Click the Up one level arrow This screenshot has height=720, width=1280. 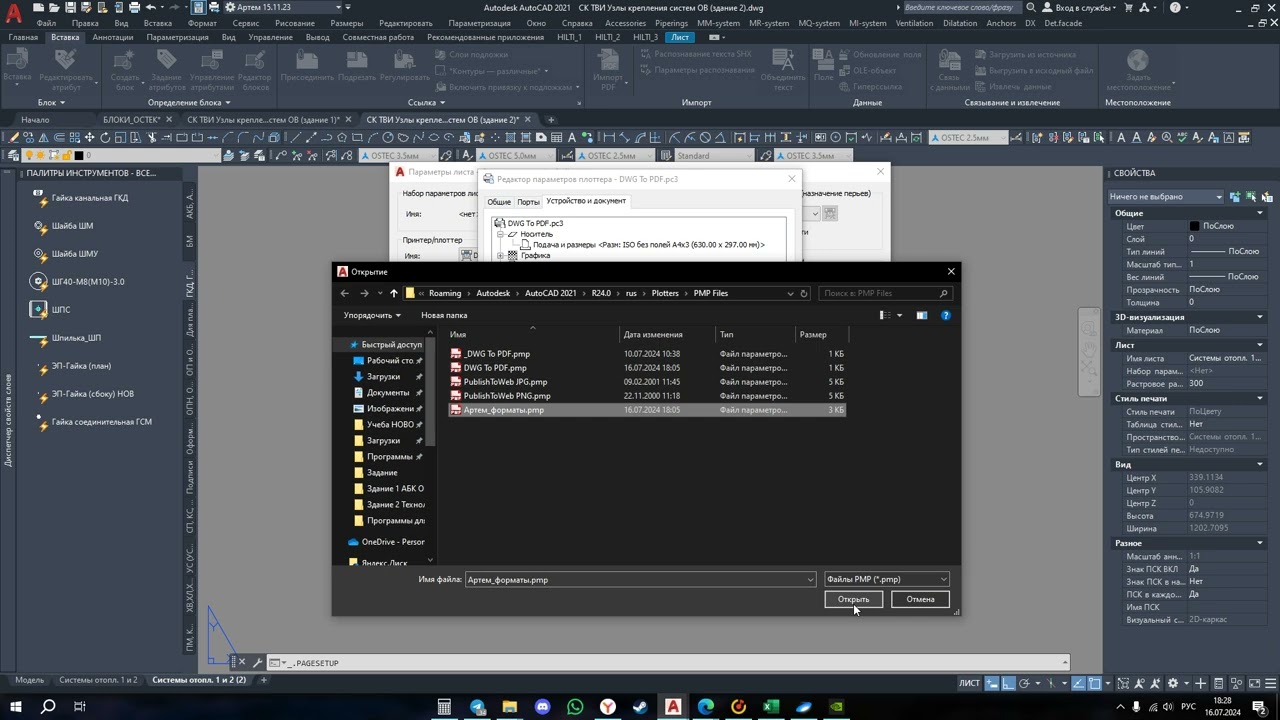click(394, 293)
